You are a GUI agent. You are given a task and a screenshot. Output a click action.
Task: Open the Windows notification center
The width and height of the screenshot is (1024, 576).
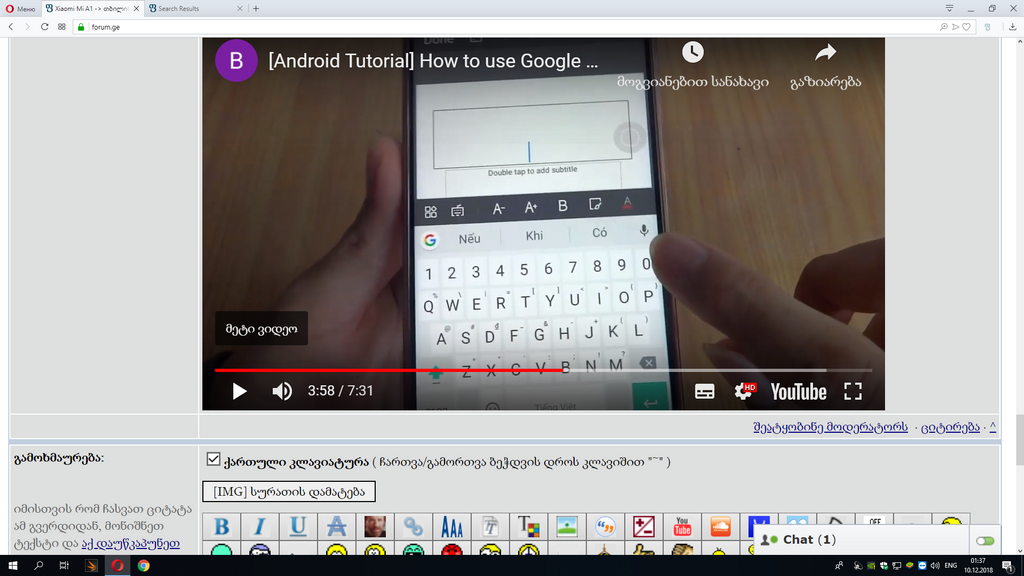click(x=1008, y=566)
